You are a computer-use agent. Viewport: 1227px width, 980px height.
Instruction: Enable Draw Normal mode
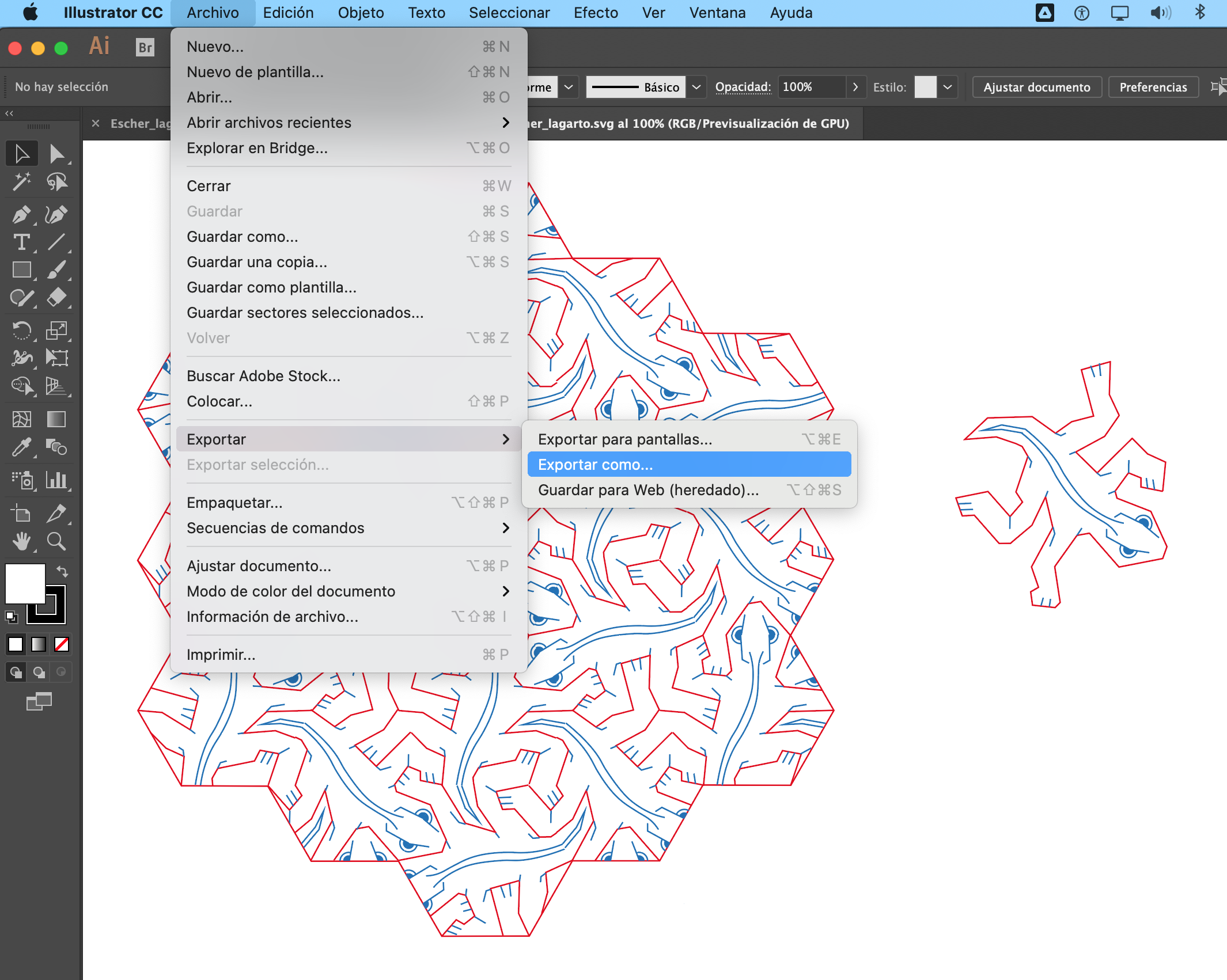pyautogui.click(x=16, y=672)
